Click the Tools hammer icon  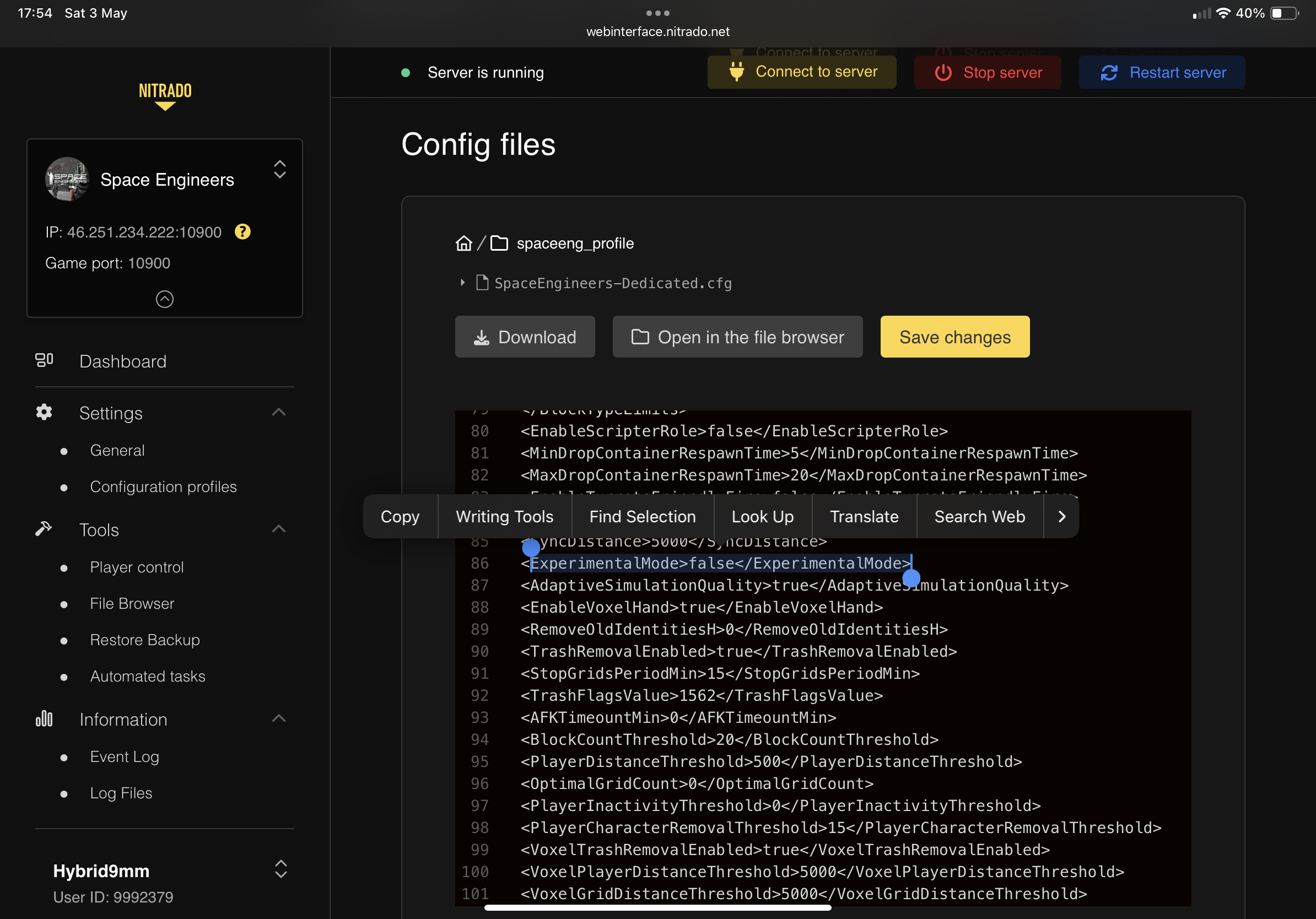[44, 529]
